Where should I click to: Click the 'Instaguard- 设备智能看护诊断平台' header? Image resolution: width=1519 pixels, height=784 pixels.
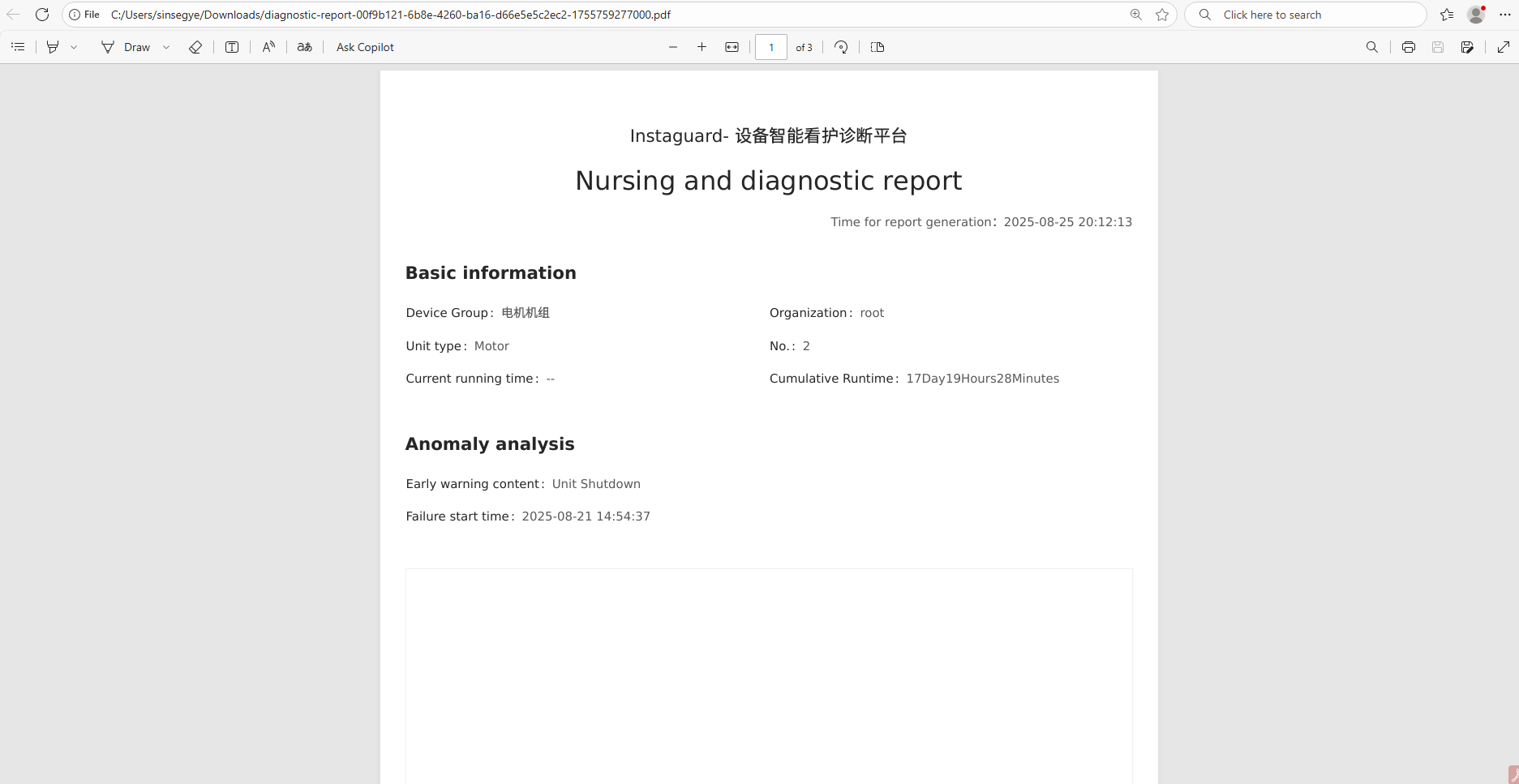pyautogui.click(x=769, y=135)
